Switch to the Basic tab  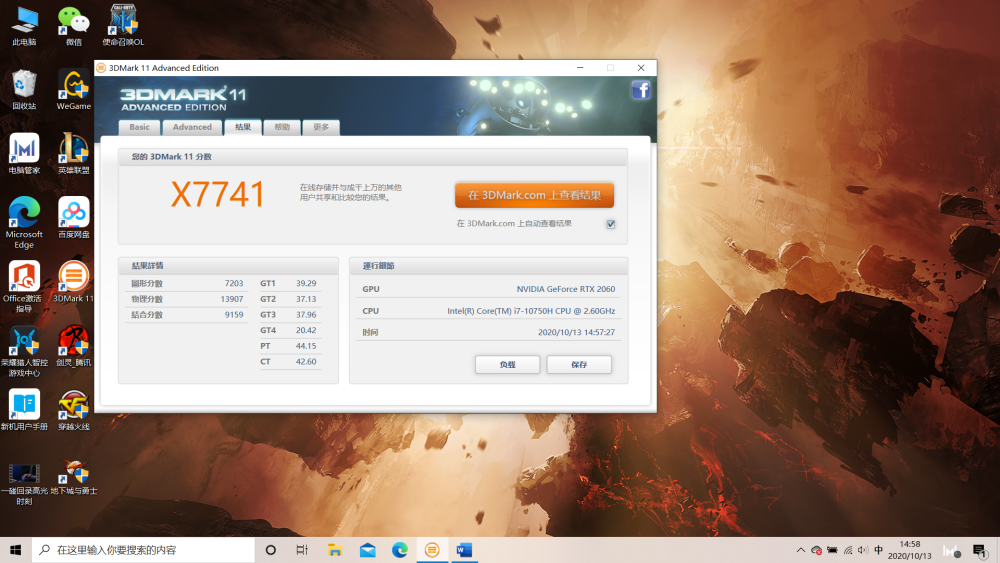tap(139, 127)
